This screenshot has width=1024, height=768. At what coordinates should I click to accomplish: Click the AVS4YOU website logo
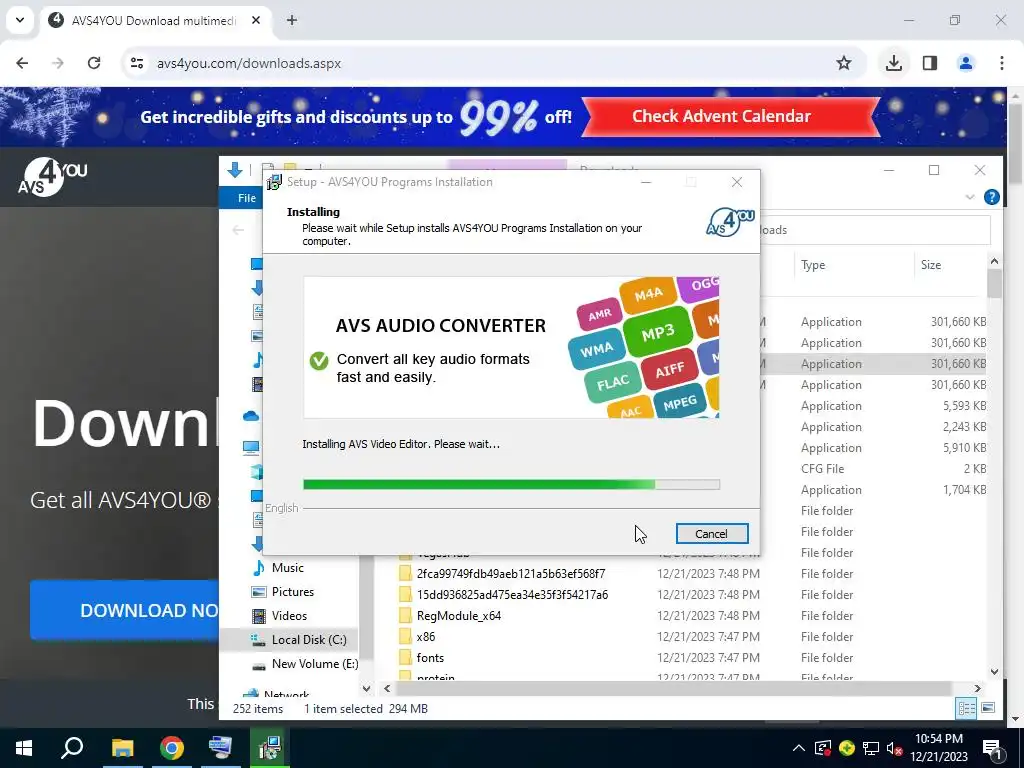[x=52, y=176]
